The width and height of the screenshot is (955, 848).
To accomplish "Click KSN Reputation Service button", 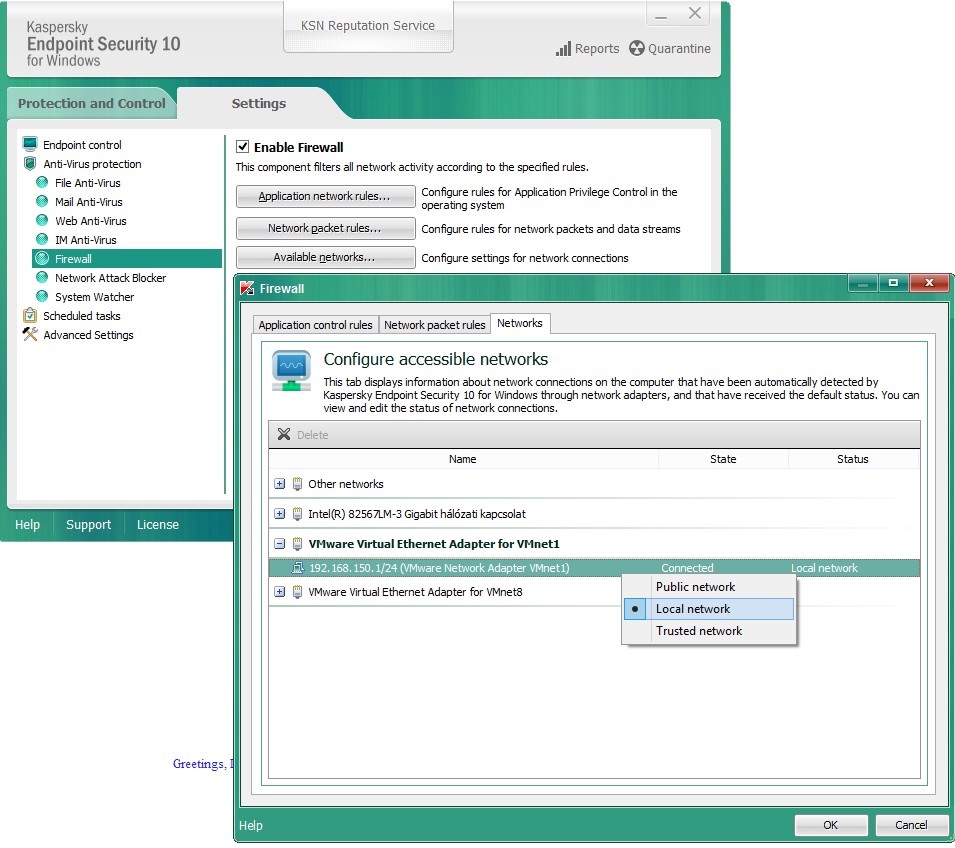I will point(368,26).
